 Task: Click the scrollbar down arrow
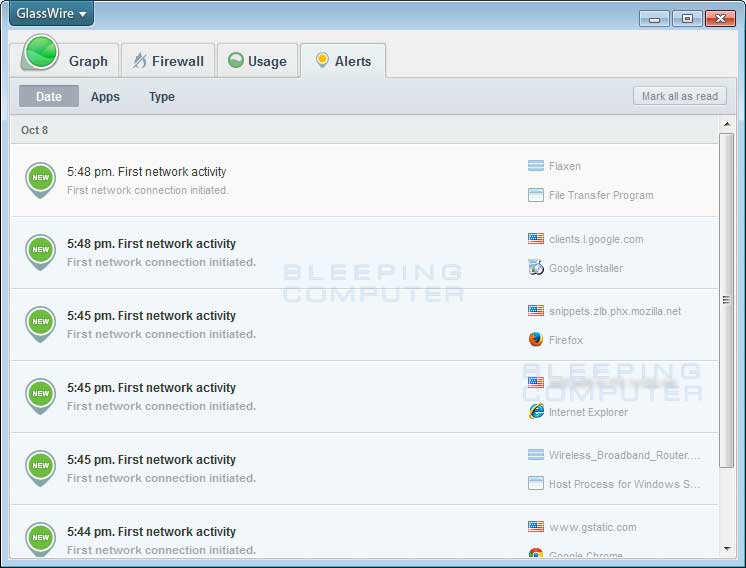[727, 548]
